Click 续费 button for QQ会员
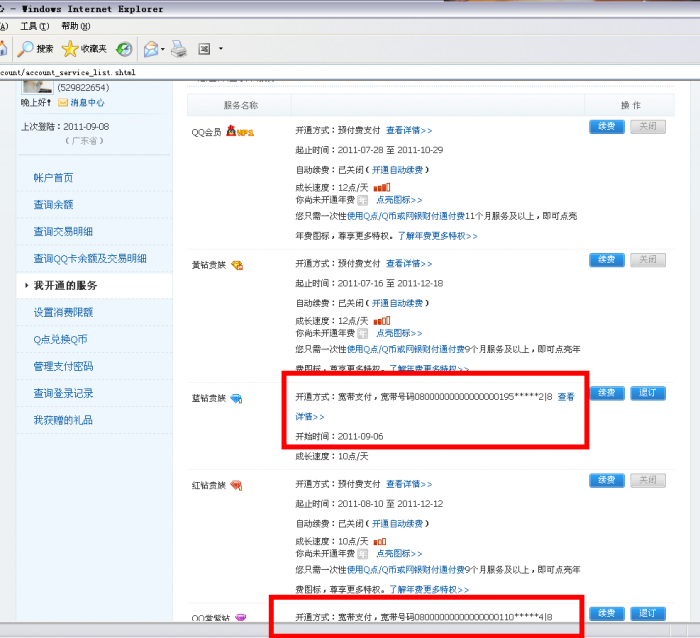Viewport: 700px width, 638px height. [606, 127]
